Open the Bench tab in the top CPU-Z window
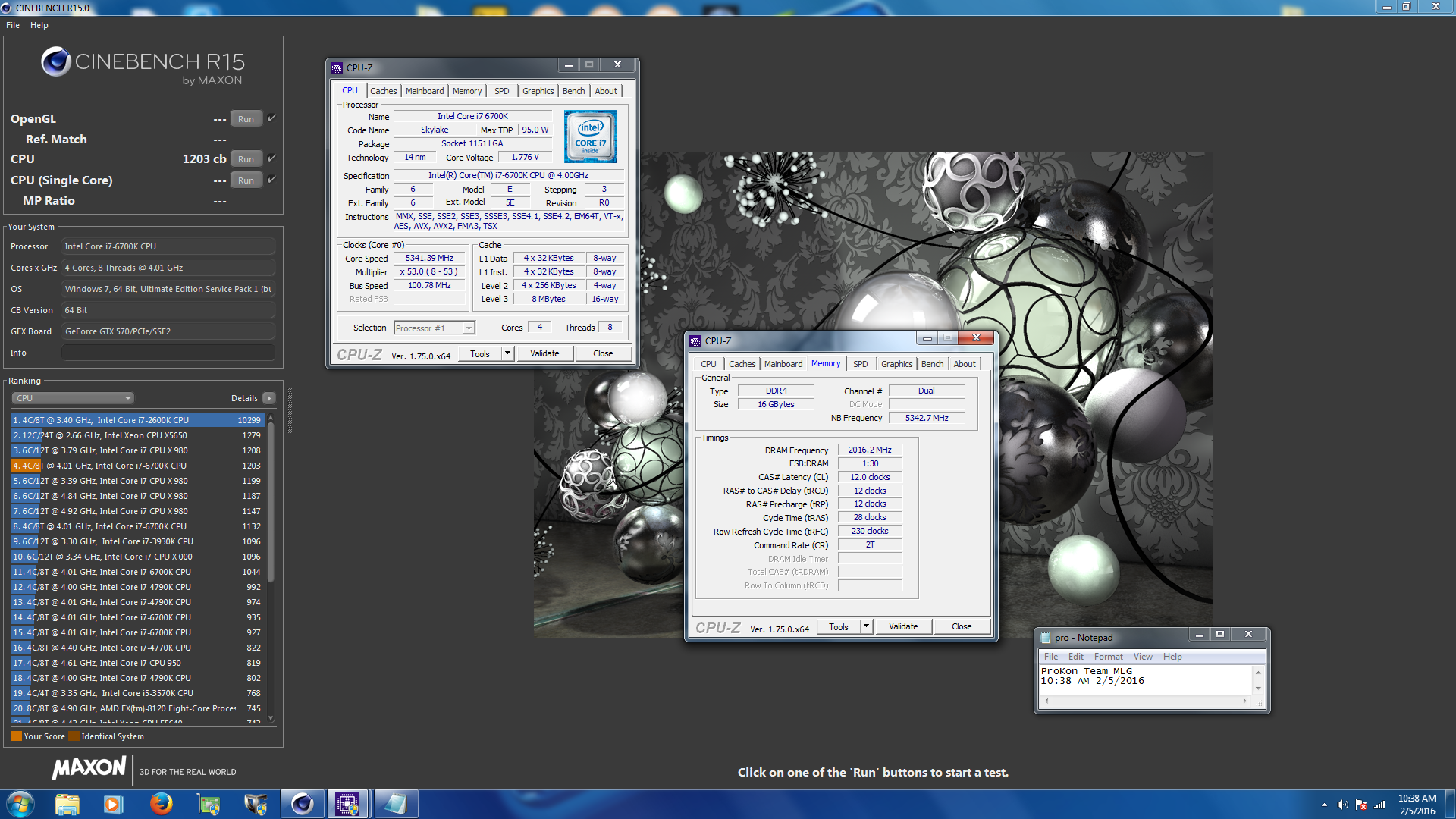This screenshot has width=1456, height=819. tap(573, 91)
